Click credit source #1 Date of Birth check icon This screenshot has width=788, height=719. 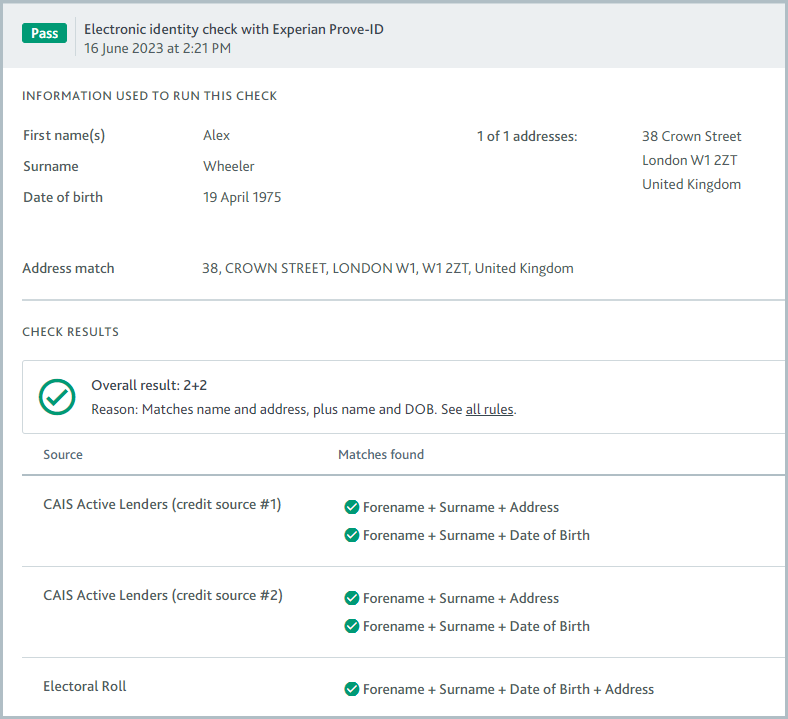click(x=352, y=535)
